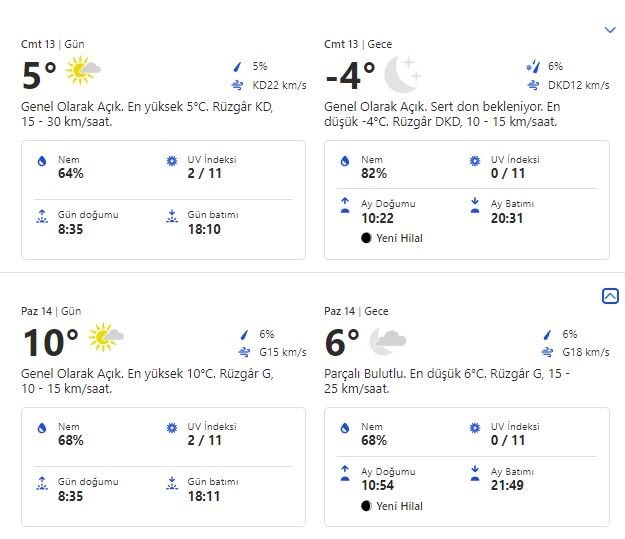
Task: Click the moonrise icon at 10:22
Action: pyautogui.click(x=345, y=204)
